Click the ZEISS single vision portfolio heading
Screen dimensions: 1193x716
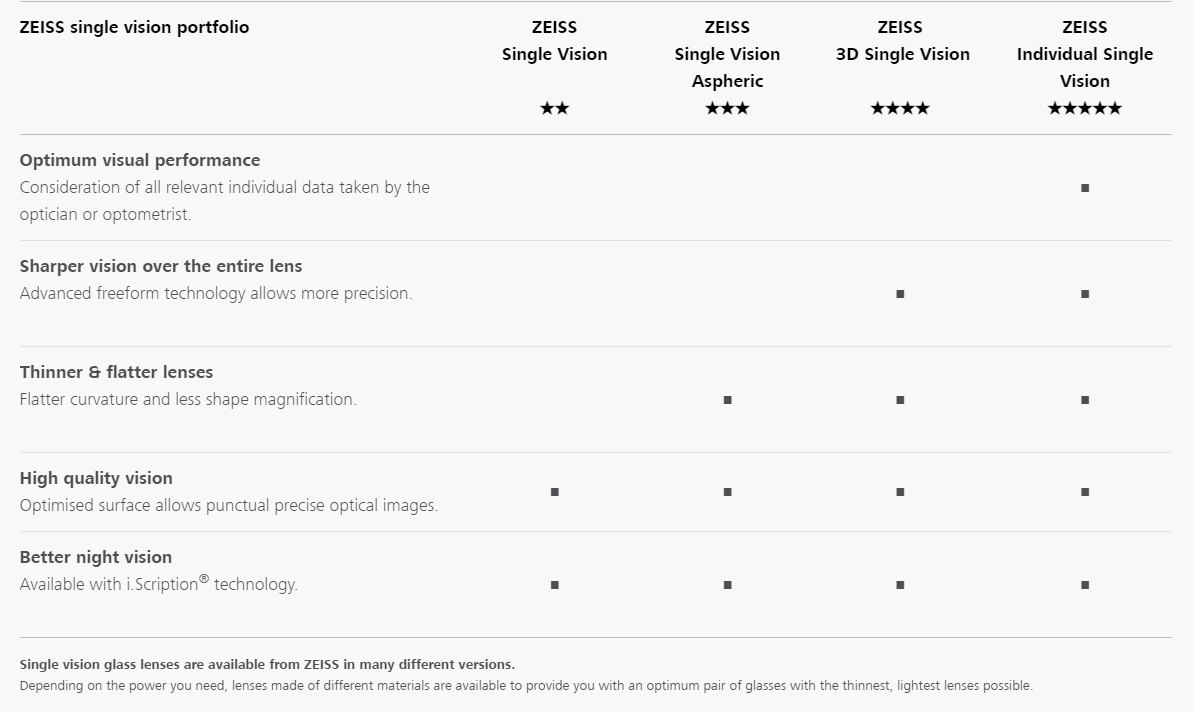(x=134, y=27)
